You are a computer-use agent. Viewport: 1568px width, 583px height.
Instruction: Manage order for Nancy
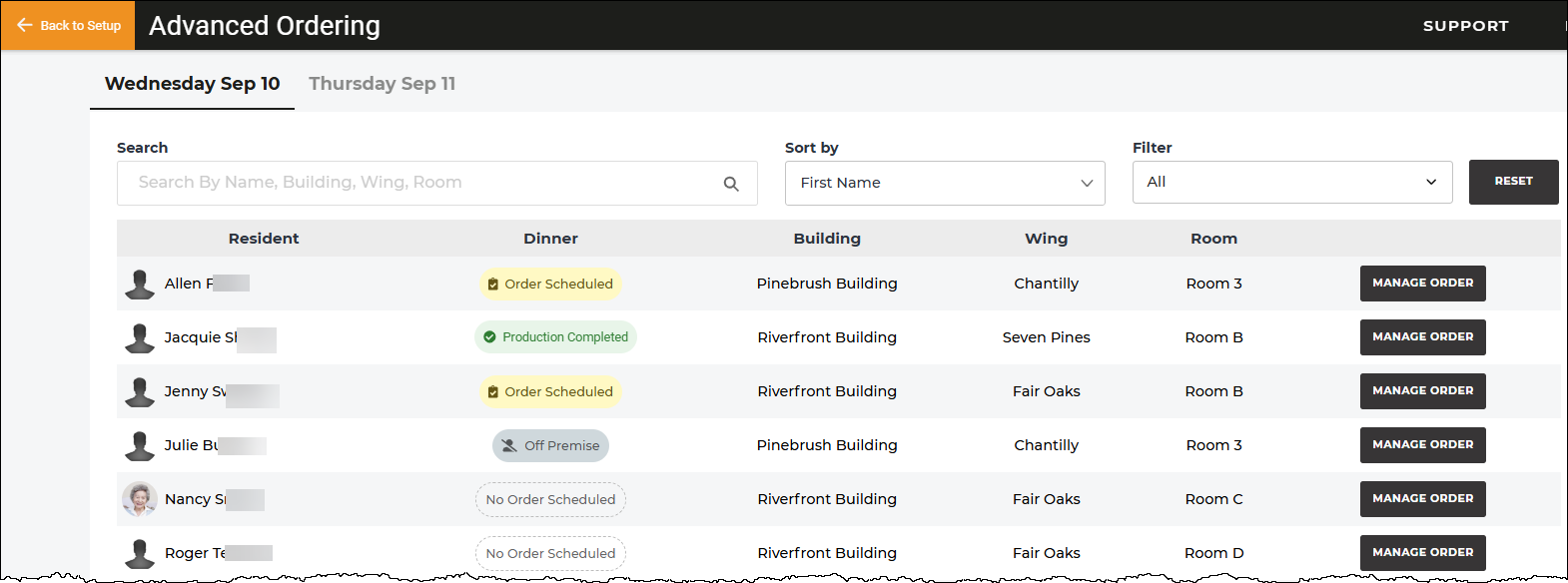[x=1422, y=499]
